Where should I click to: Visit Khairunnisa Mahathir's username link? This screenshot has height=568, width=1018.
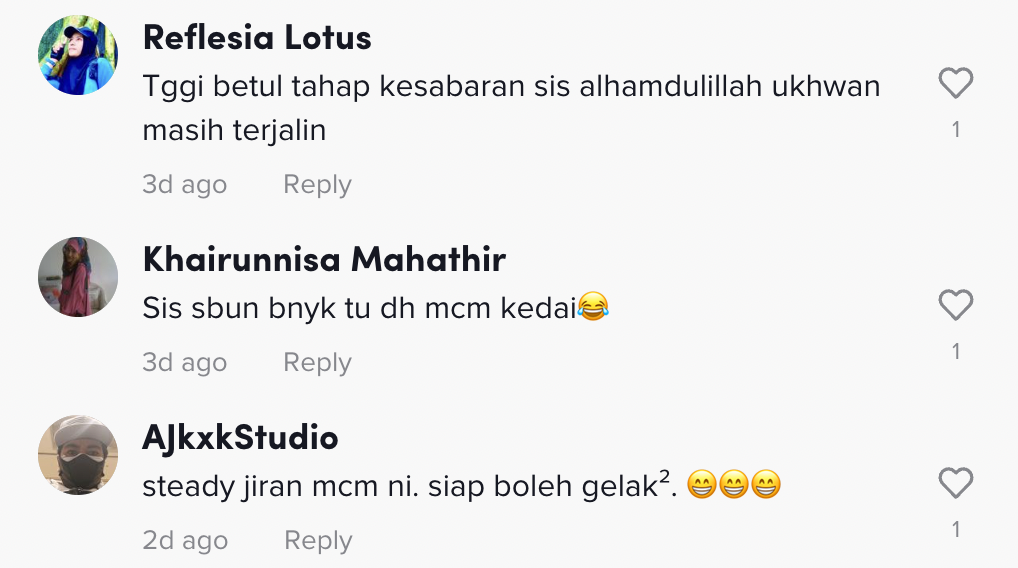(x=324, y=260)
